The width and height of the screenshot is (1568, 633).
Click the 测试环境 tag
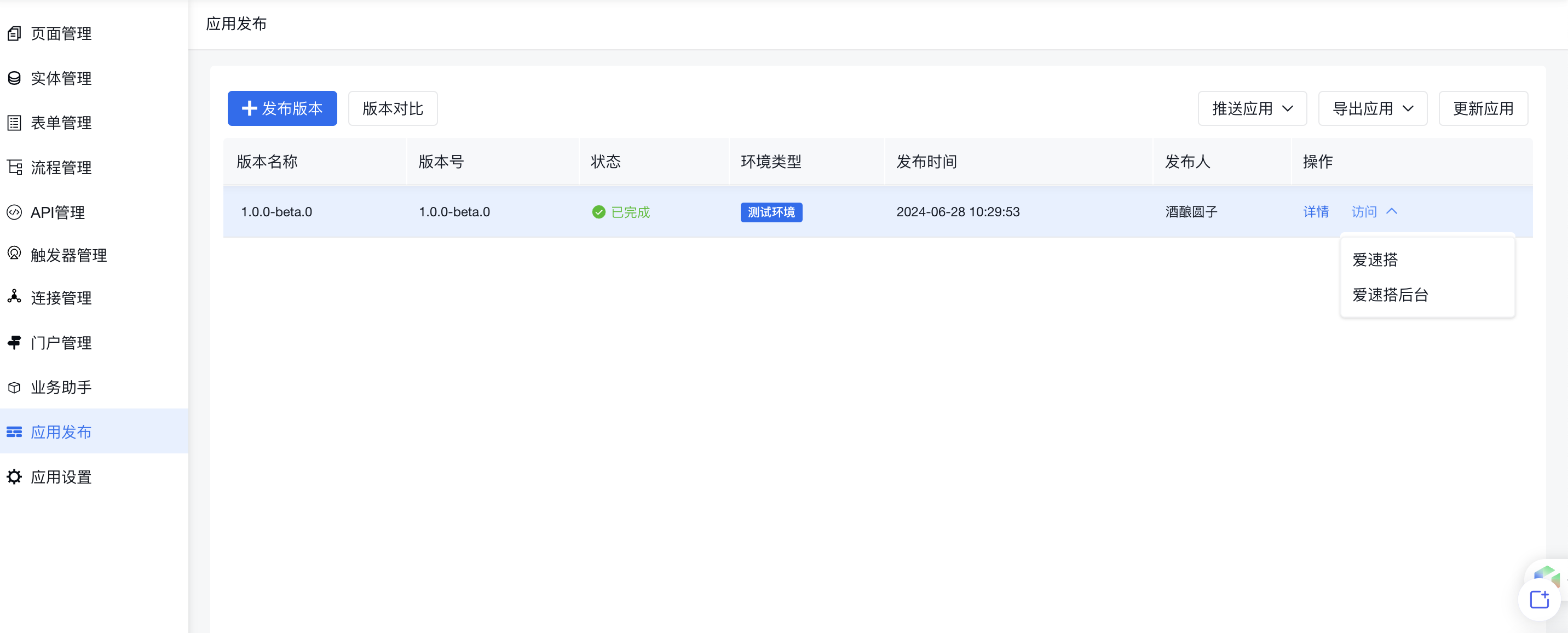[x=771, y=212]
